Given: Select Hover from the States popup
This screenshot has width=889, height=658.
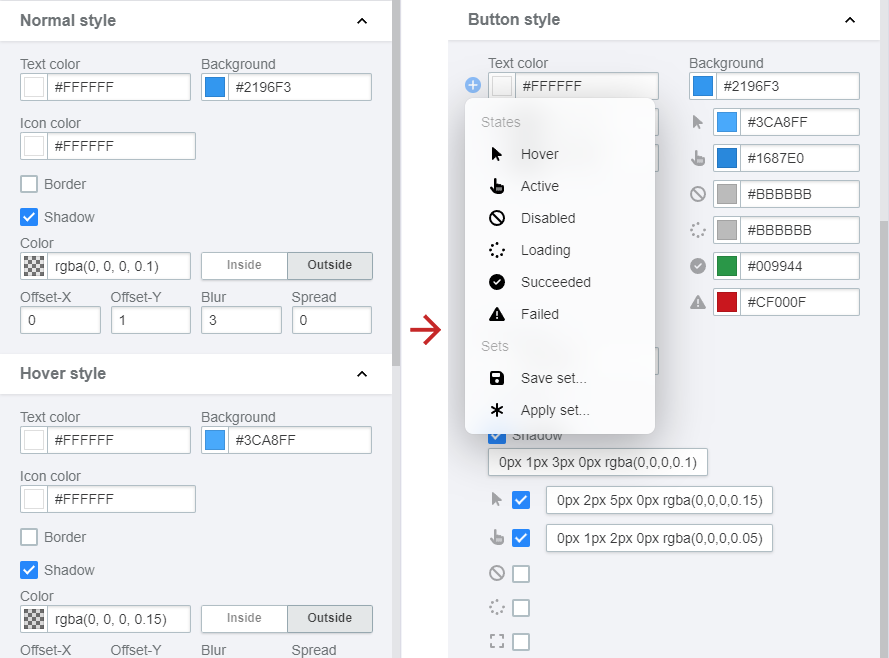Looking at the screenshot, I should click(x=540, y=154).
